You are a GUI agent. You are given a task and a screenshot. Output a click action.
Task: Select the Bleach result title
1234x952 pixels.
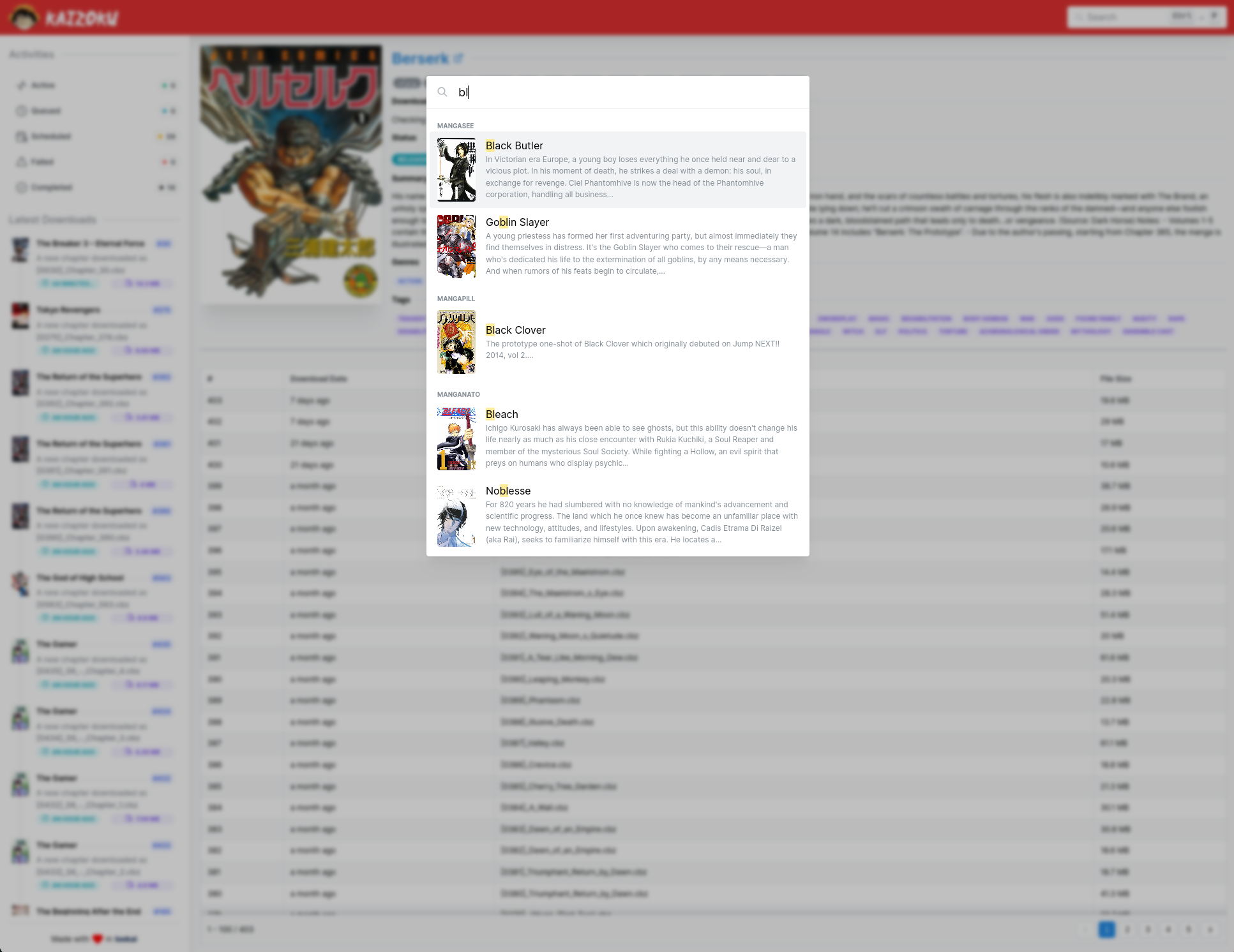click(x=502, y=414)
